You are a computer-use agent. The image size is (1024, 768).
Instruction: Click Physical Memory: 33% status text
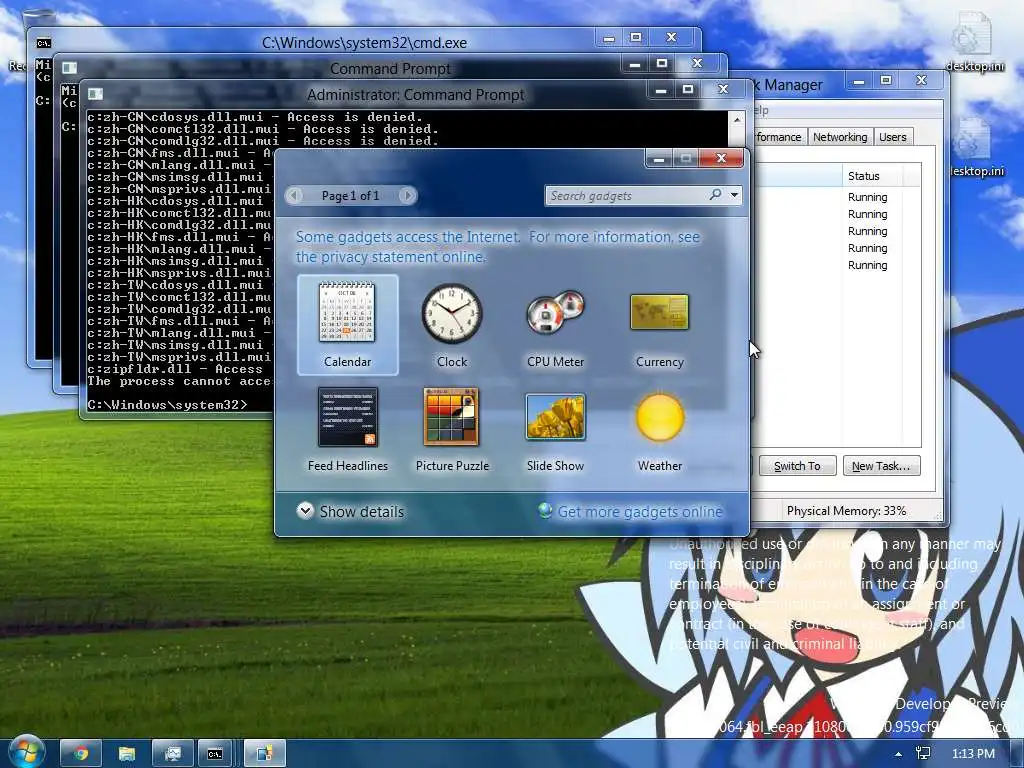click(846, 511)
